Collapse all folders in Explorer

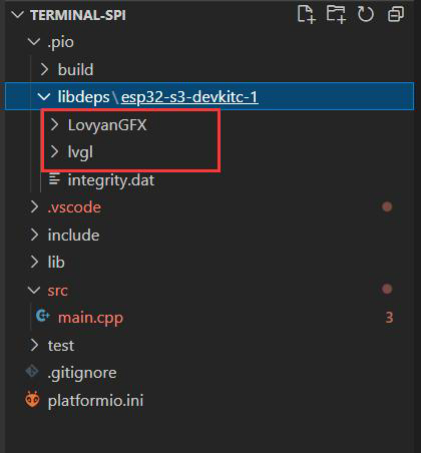pos(396,15)
